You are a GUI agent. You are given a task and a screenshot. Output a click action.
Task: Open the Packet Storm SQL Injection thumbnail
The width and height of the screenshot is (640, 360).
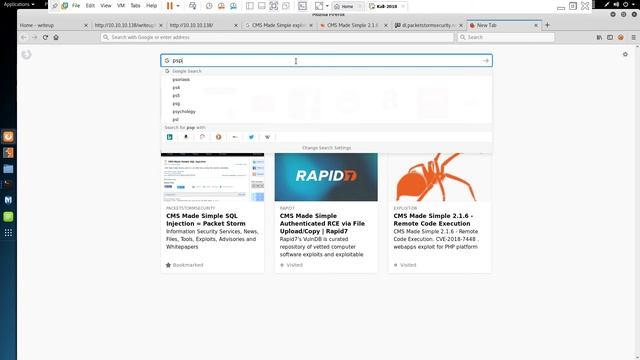tap(212, 177)
